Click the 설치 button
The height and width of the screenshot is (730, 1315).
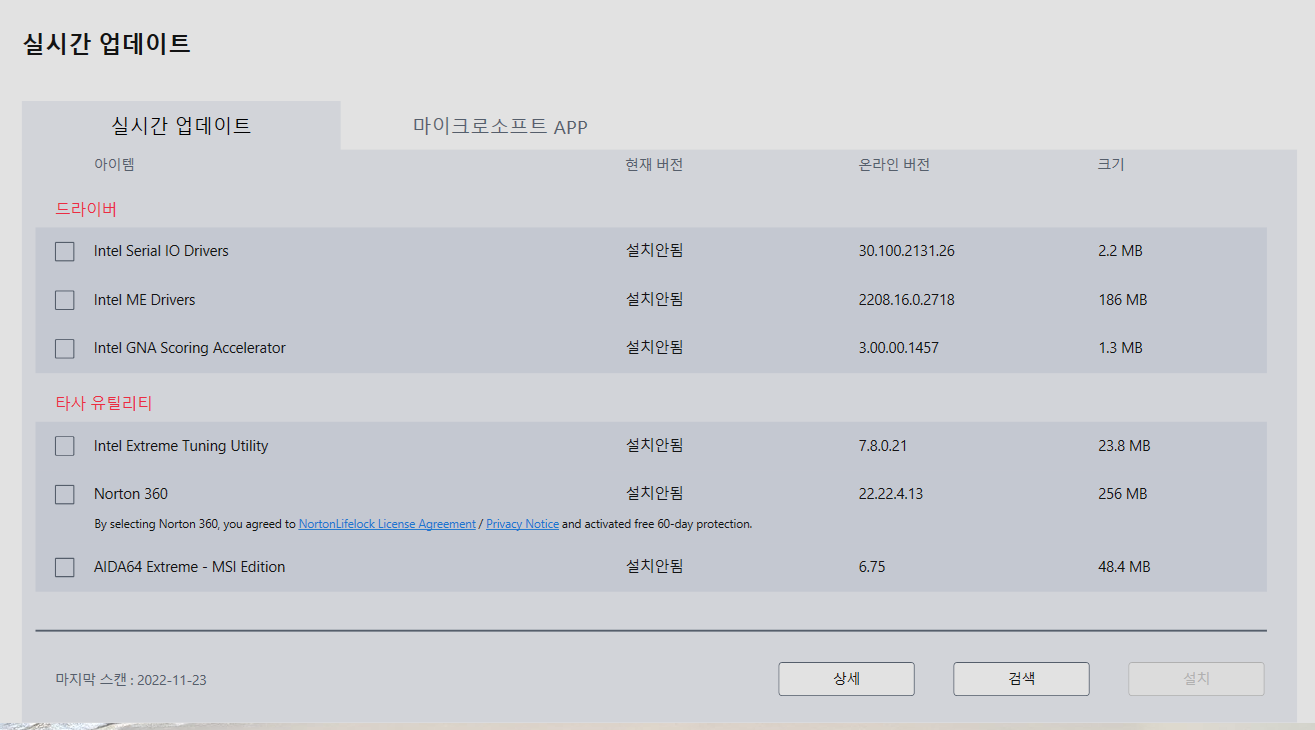point(1196,679)
